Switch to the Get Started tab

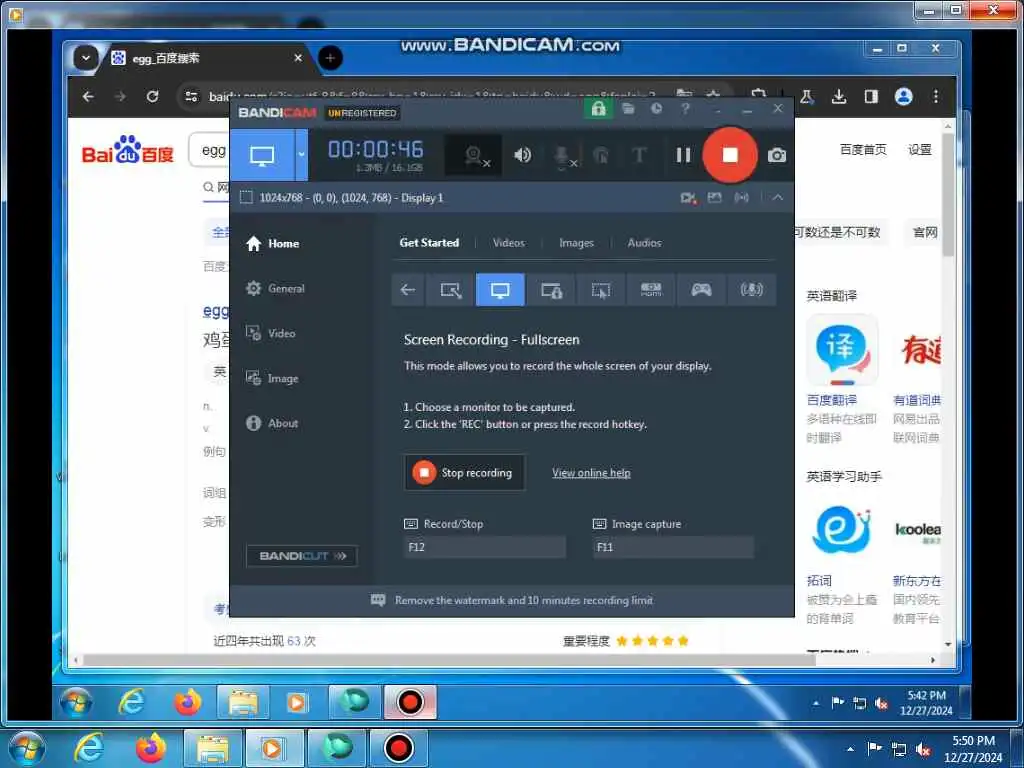(x=429, y=243)
